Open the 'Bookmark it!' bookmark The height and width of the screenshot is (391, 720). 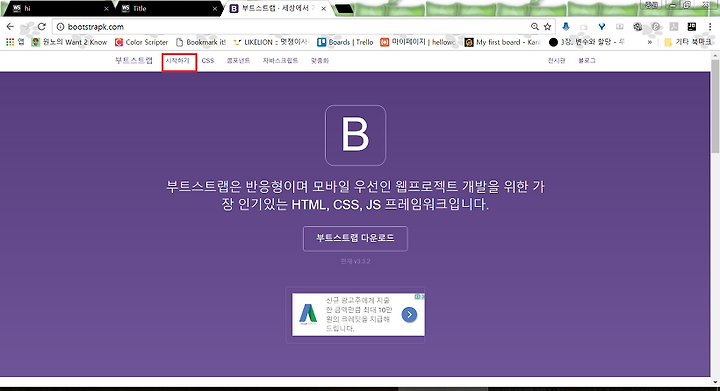click(x=201, y=42)
